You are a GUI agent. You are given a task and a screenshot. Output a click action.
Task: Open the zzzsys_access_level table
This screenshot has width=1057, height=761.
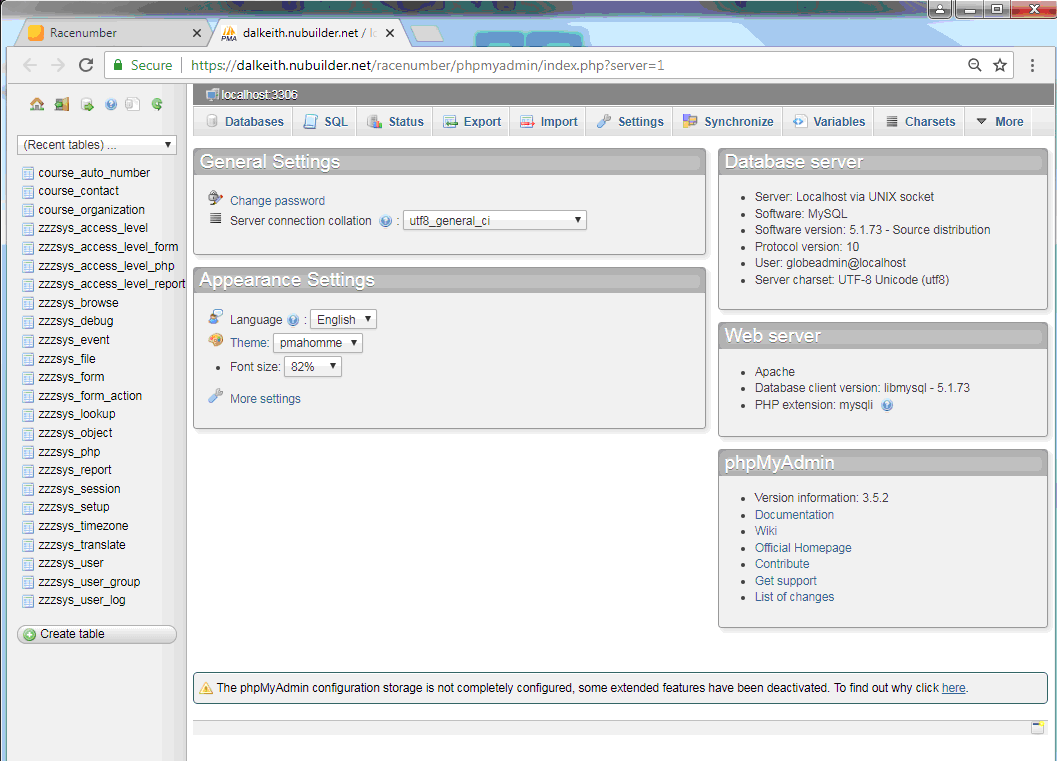(93, 229)
